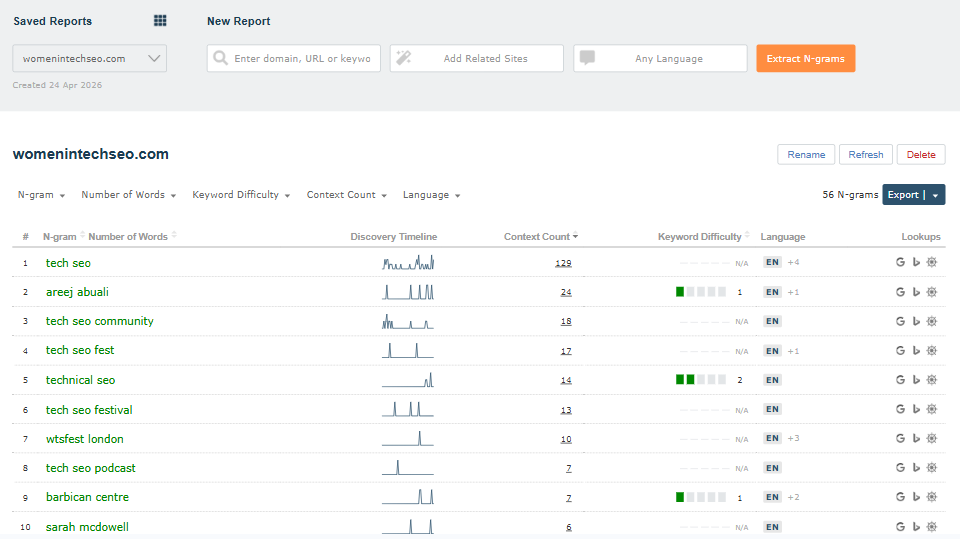This screenshot has height=539, width=960.
Task: Click the Delete report button
Action: coord(921,154)
